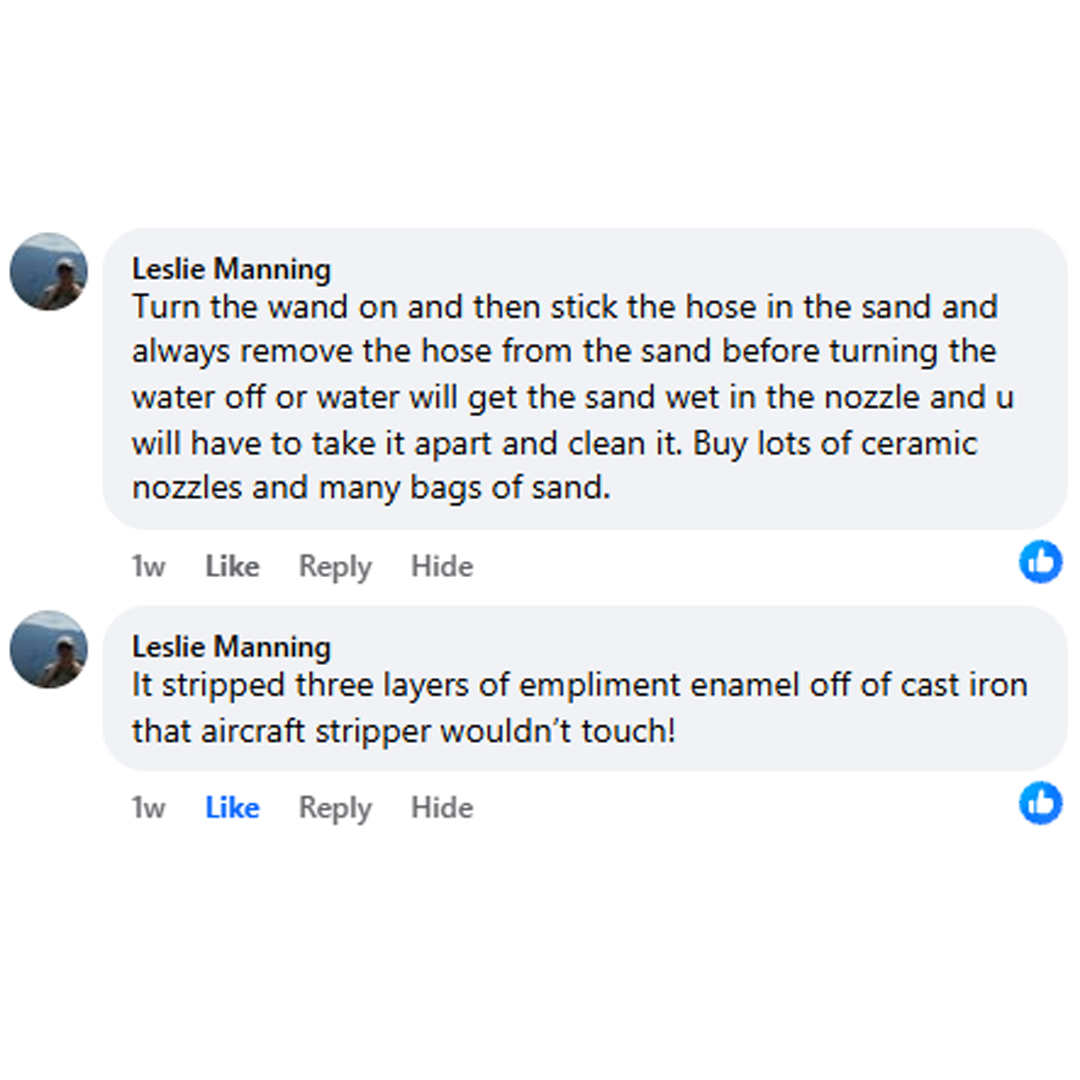Reply to the cast iron enamel comment
Screen dimensions: 1080x1080
pyautogui.click(x=335, y=808)
